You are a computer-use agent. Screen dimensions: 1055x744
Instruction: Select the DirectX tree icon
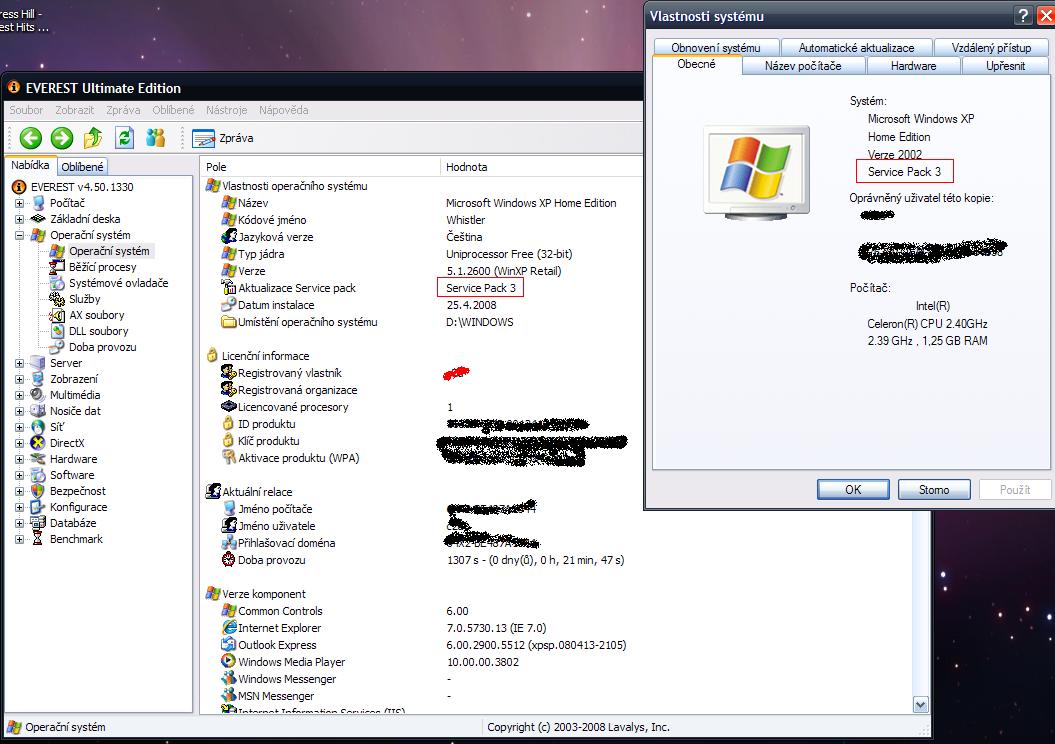(x=38, y=443)
